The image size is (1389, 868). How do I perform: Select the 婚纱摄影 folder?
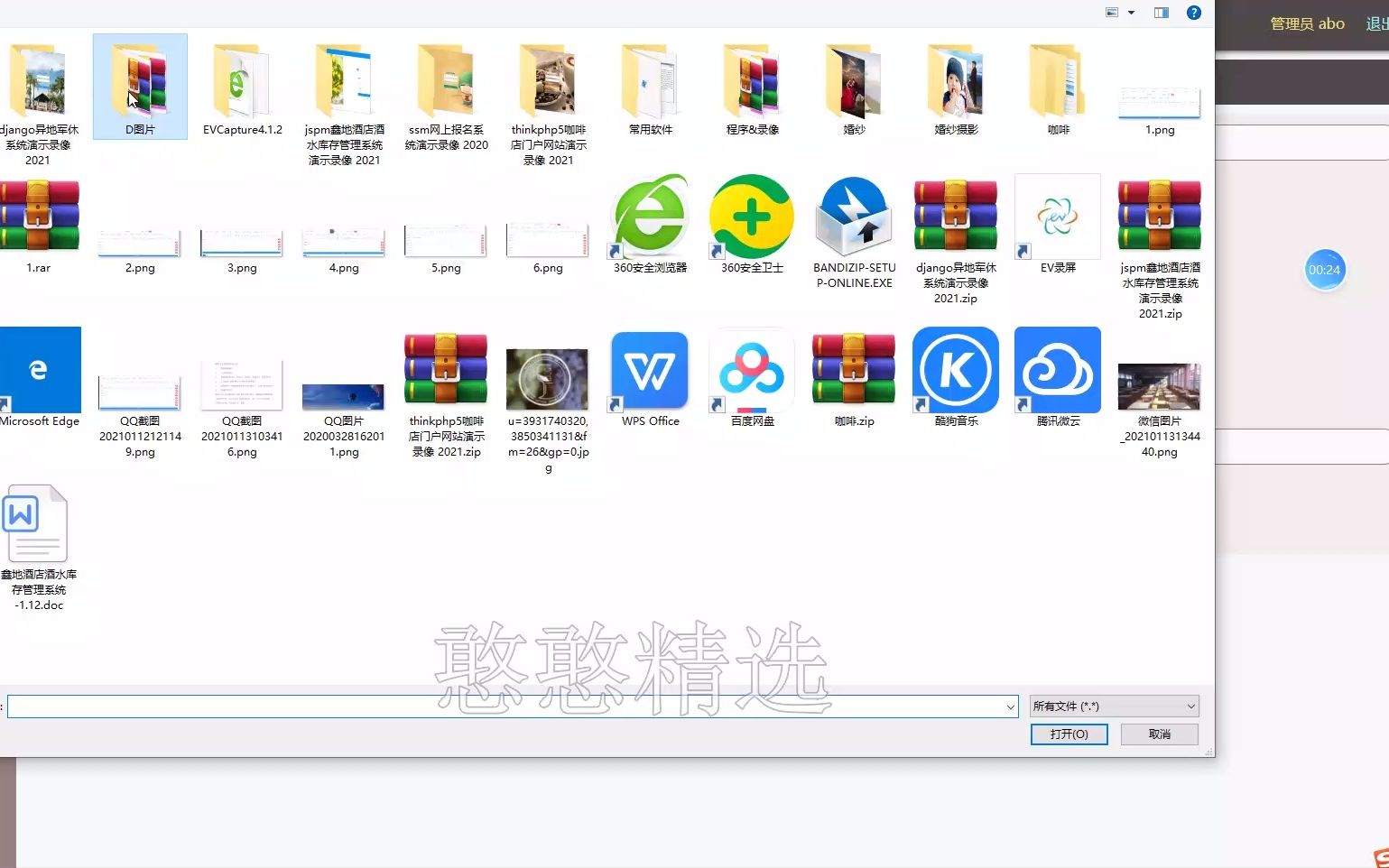(x=956, y=88)
